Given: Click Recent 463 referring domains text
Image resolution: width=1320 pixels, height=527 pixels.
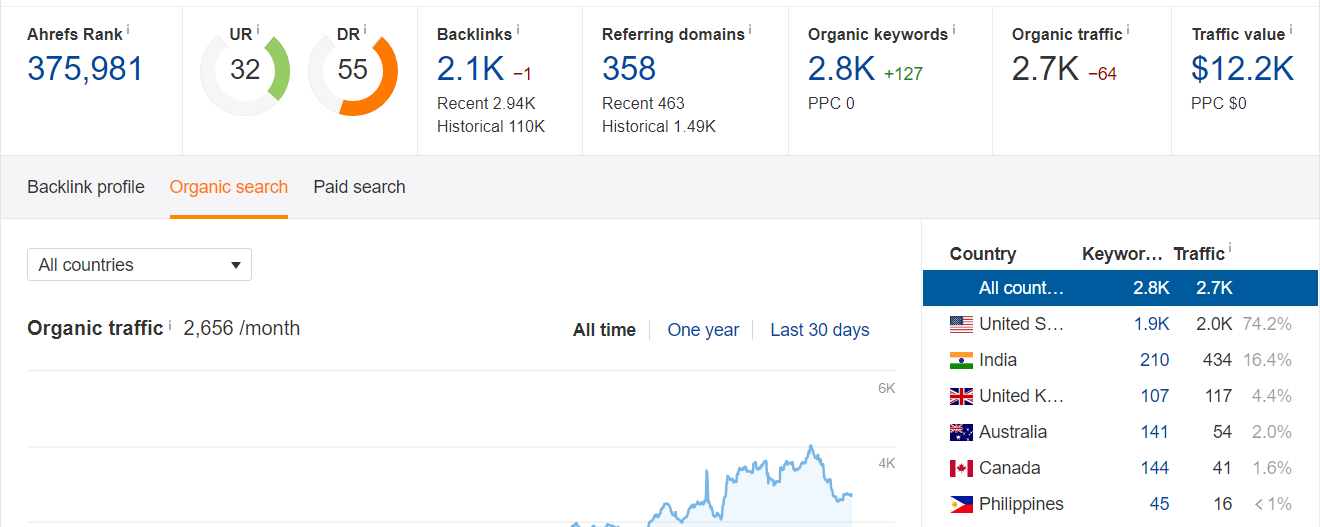Looking at the screenshot, I should [x=643, y=103].
